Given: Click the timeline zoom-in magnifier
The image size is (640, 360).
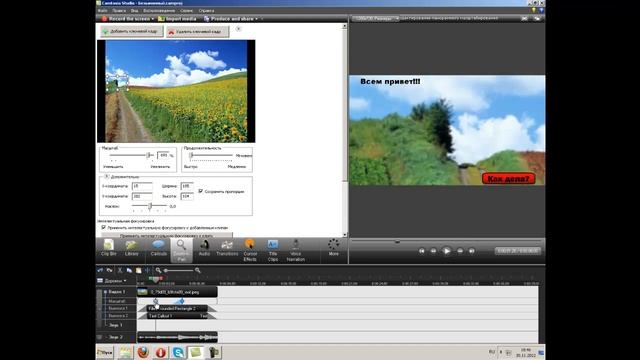Looking at the screenshot, I should point(198,270).
